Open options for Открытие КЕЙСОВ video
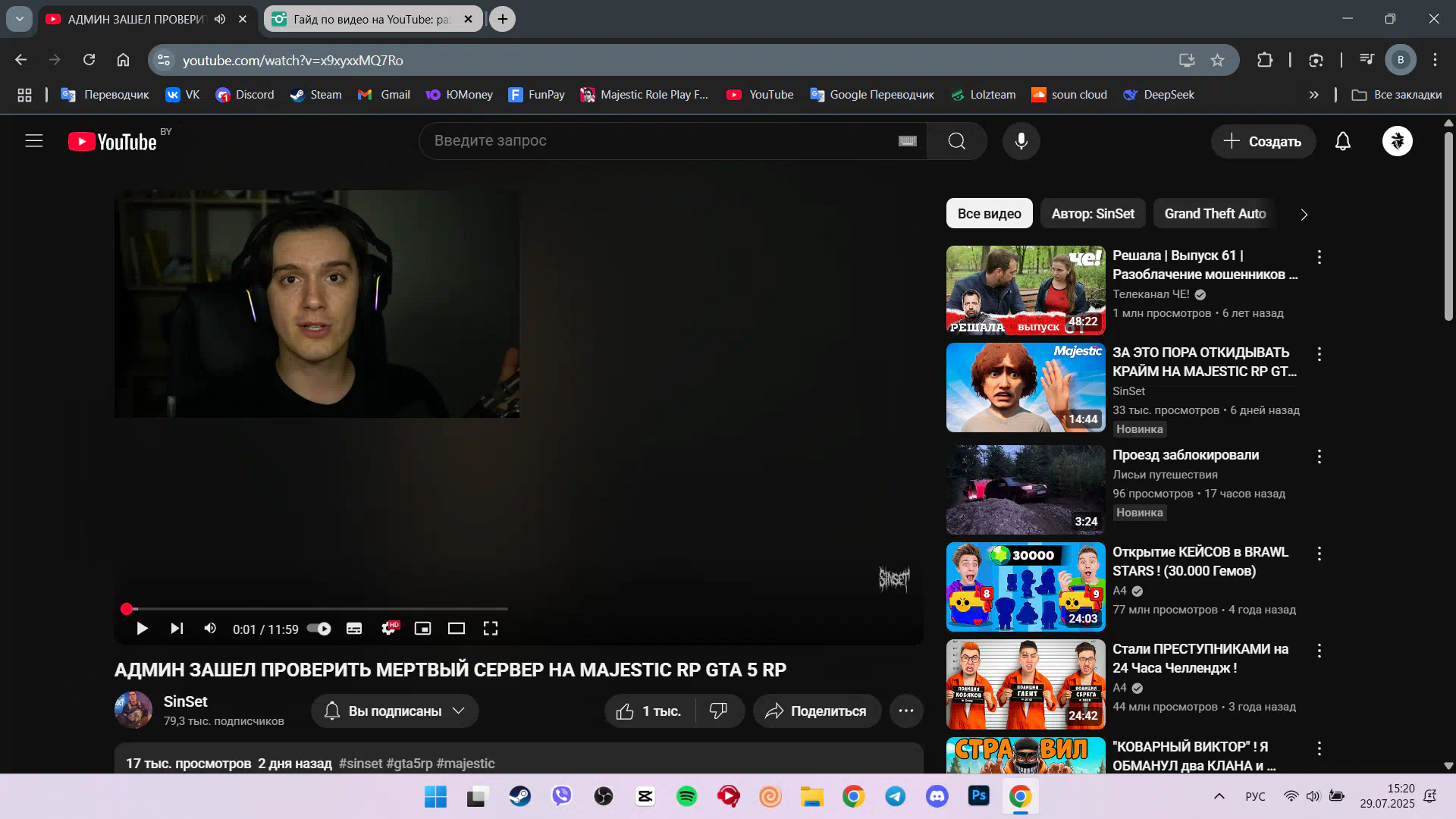The width and height of the screenshot is (1456, 819). click(1319, 554)
